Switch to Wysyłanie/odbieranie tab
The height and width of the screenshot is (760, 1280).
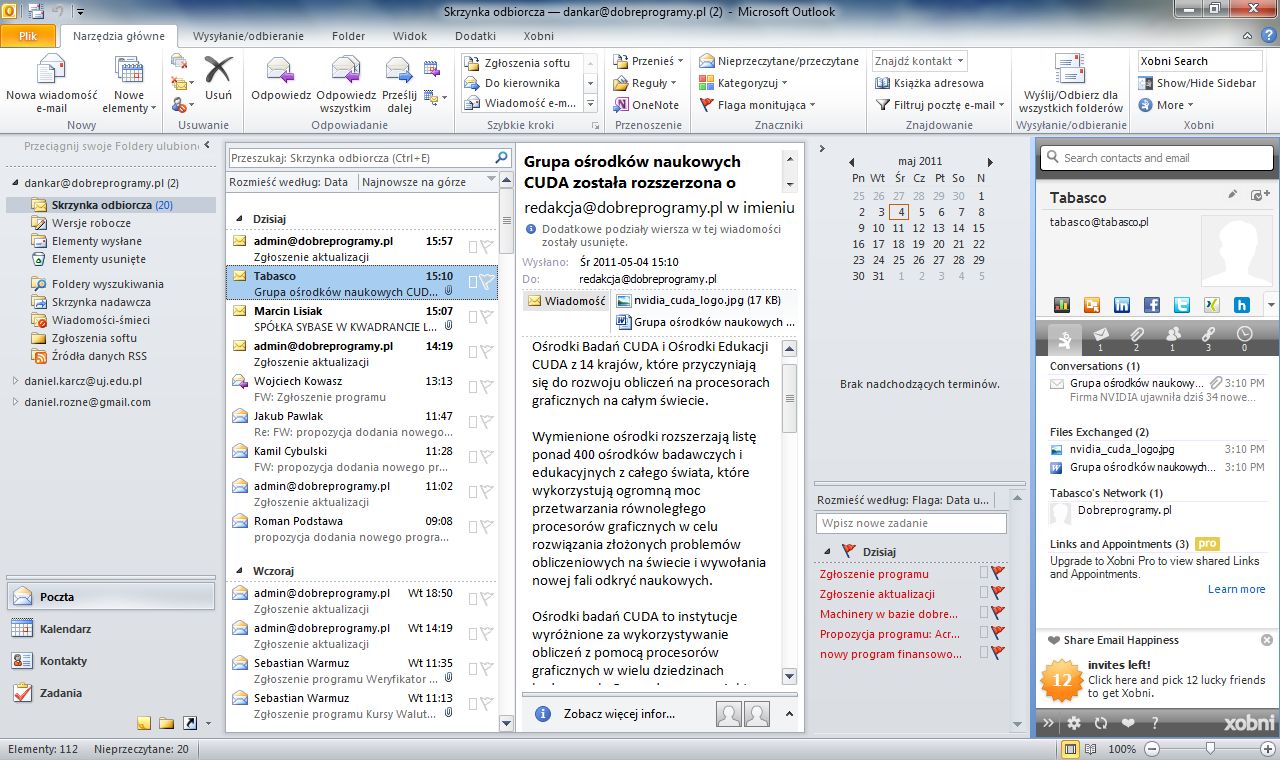pos(248,36)
